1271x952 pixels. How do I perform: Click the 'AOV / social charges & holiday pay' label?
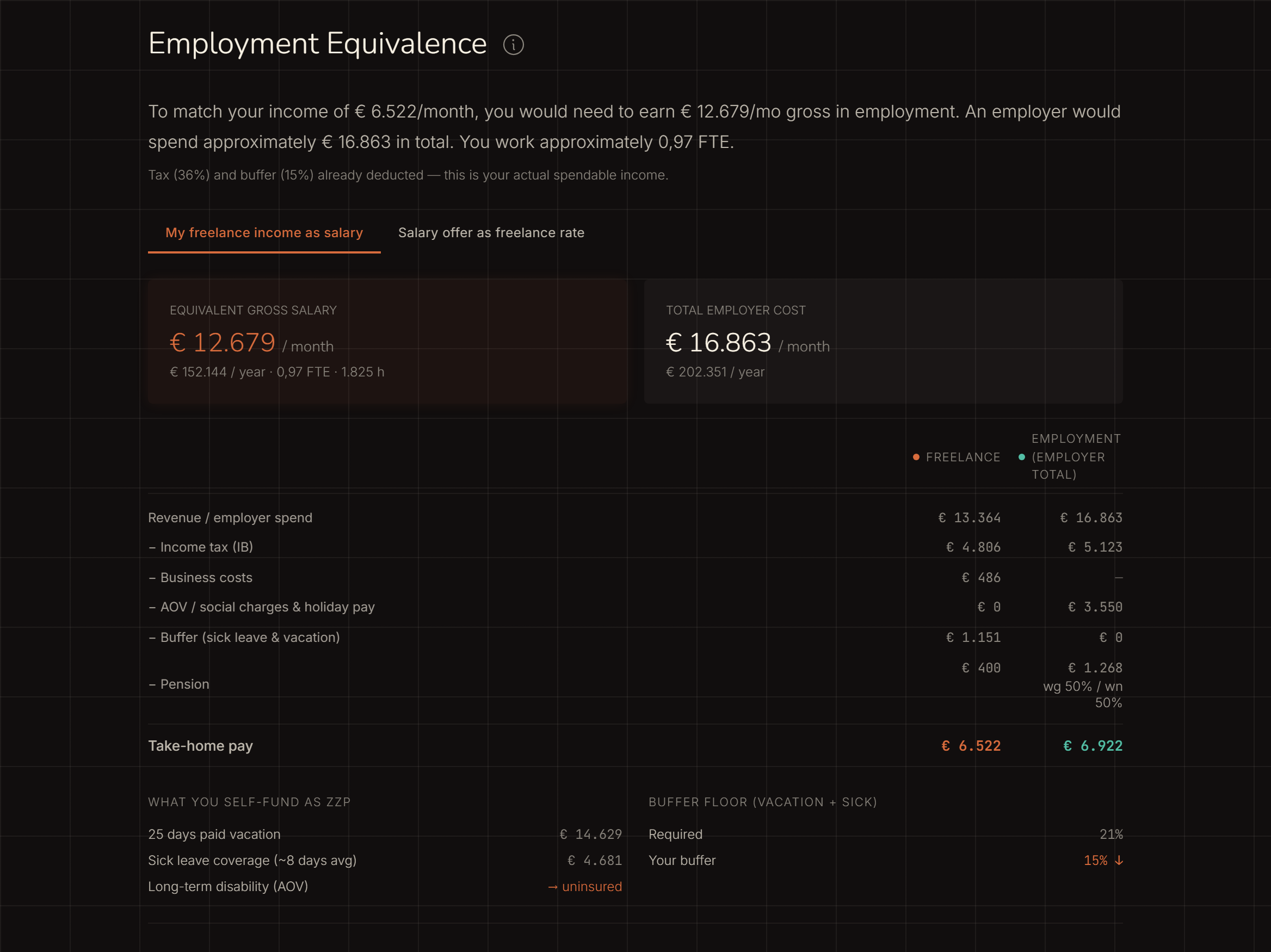(267, 607)
